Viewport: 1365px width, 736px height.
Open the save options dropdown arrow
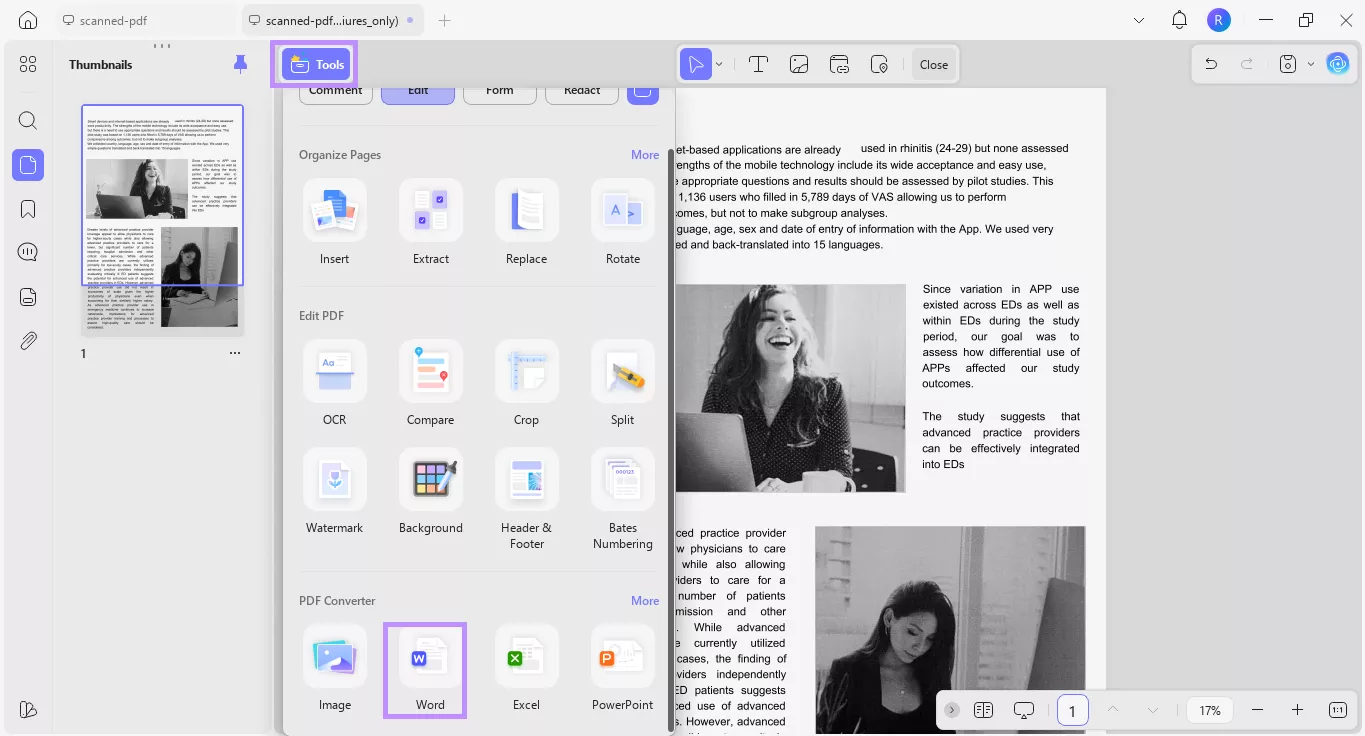(x=1310, y=65)
